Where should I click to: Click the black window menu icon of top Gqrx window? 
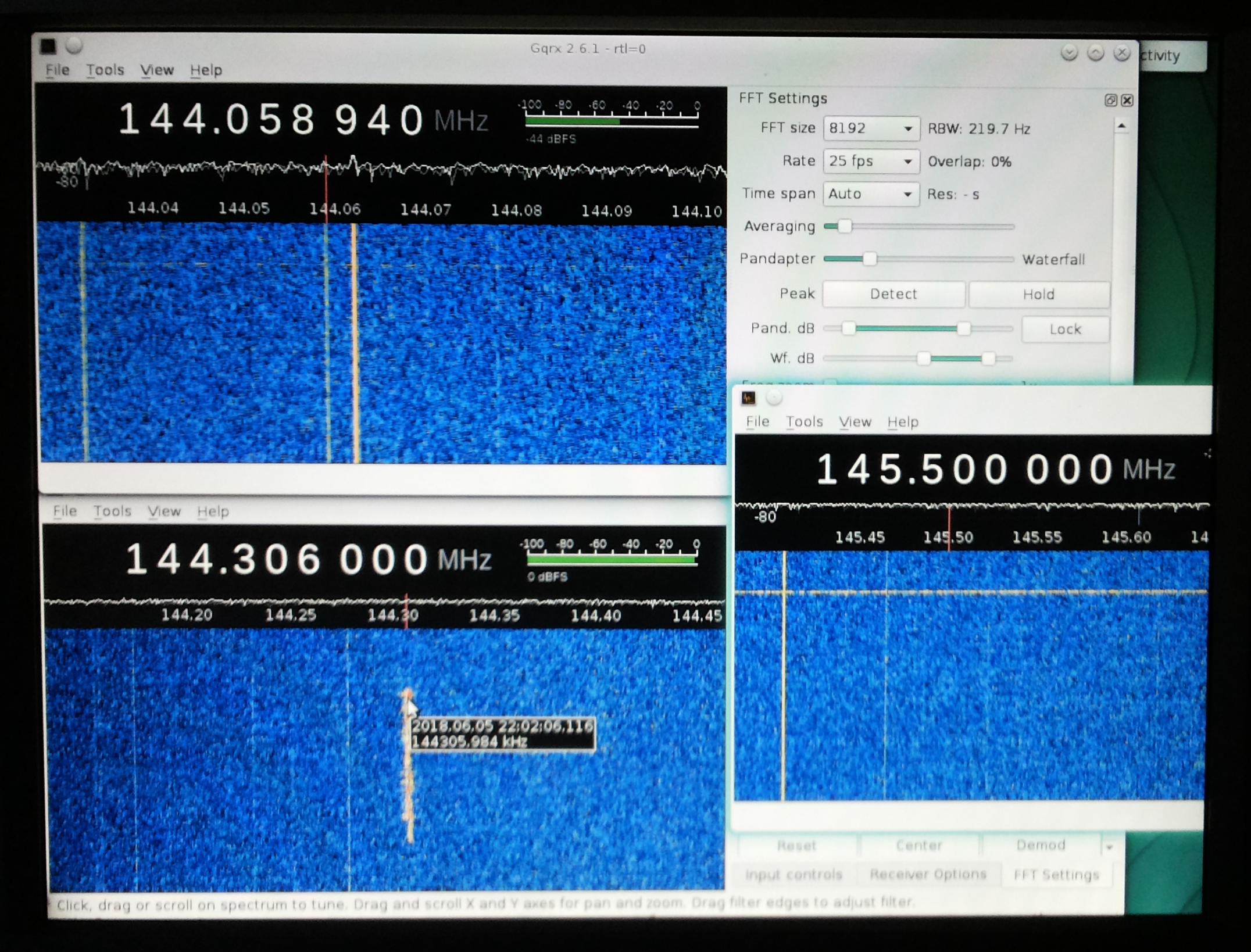pyautogui.click(x=48, y=46)
